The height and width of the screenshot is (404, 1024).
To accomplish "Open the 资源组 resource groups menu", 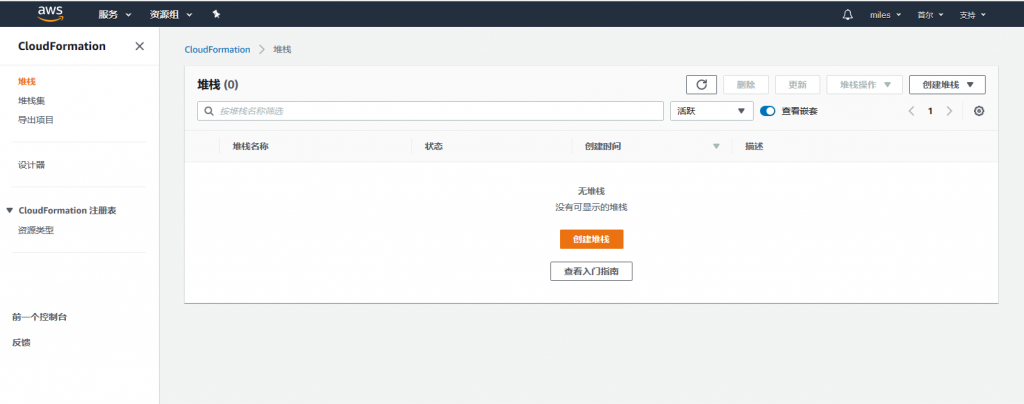I will (172, 14).
